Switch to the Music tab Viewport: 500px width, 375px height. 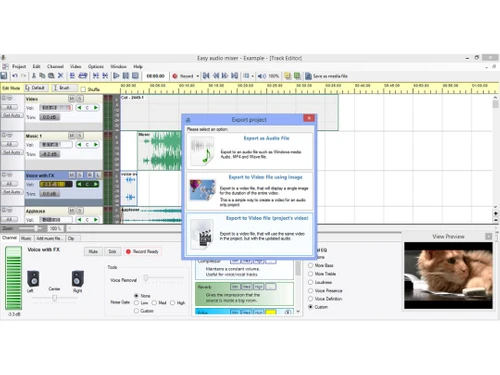[26, 238]
